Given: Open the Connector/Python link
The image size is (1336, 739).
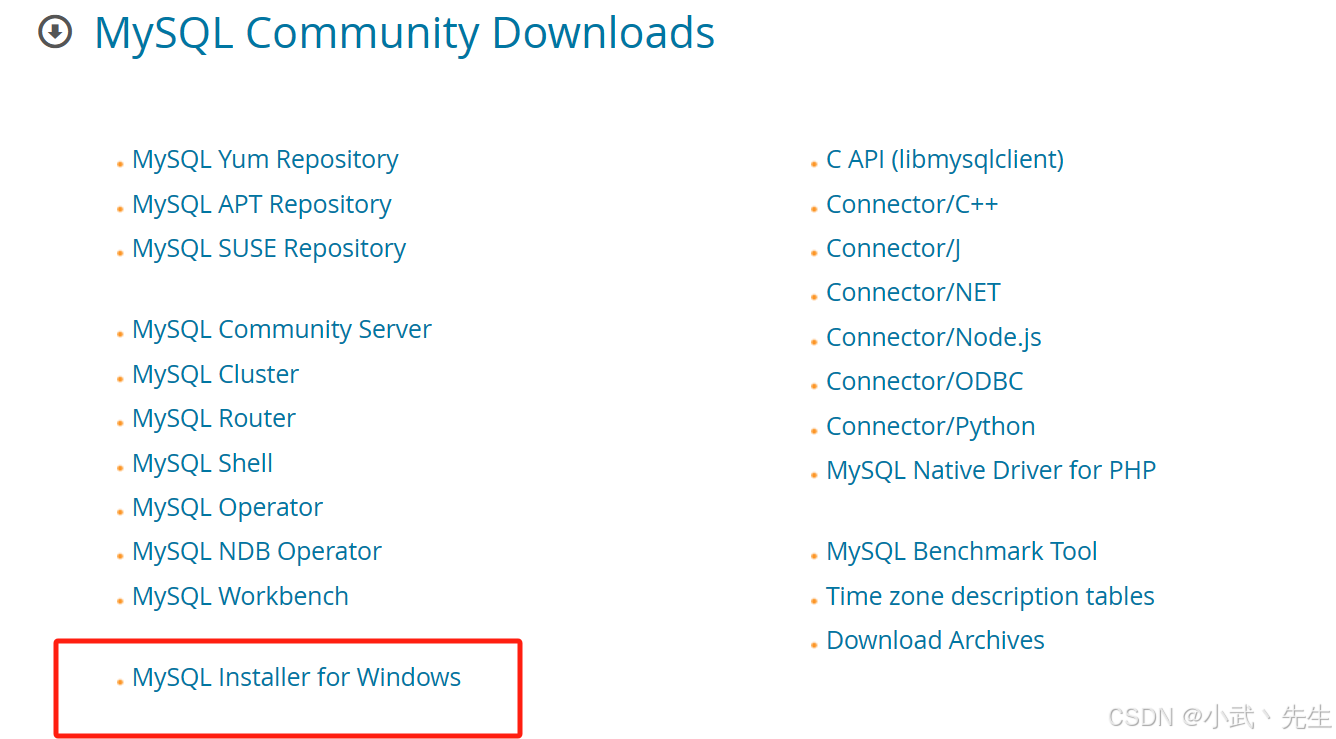Looking at the screenshot, I should tap(931, 426).
